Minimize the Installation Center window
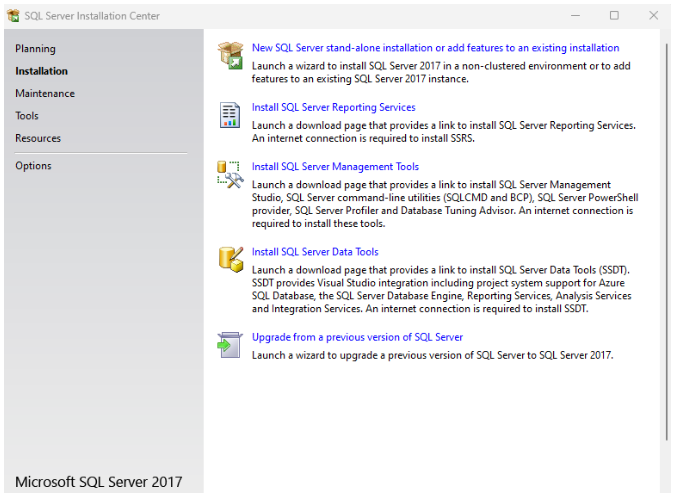This screenshot has width=674, height=501. click(576, 15)
